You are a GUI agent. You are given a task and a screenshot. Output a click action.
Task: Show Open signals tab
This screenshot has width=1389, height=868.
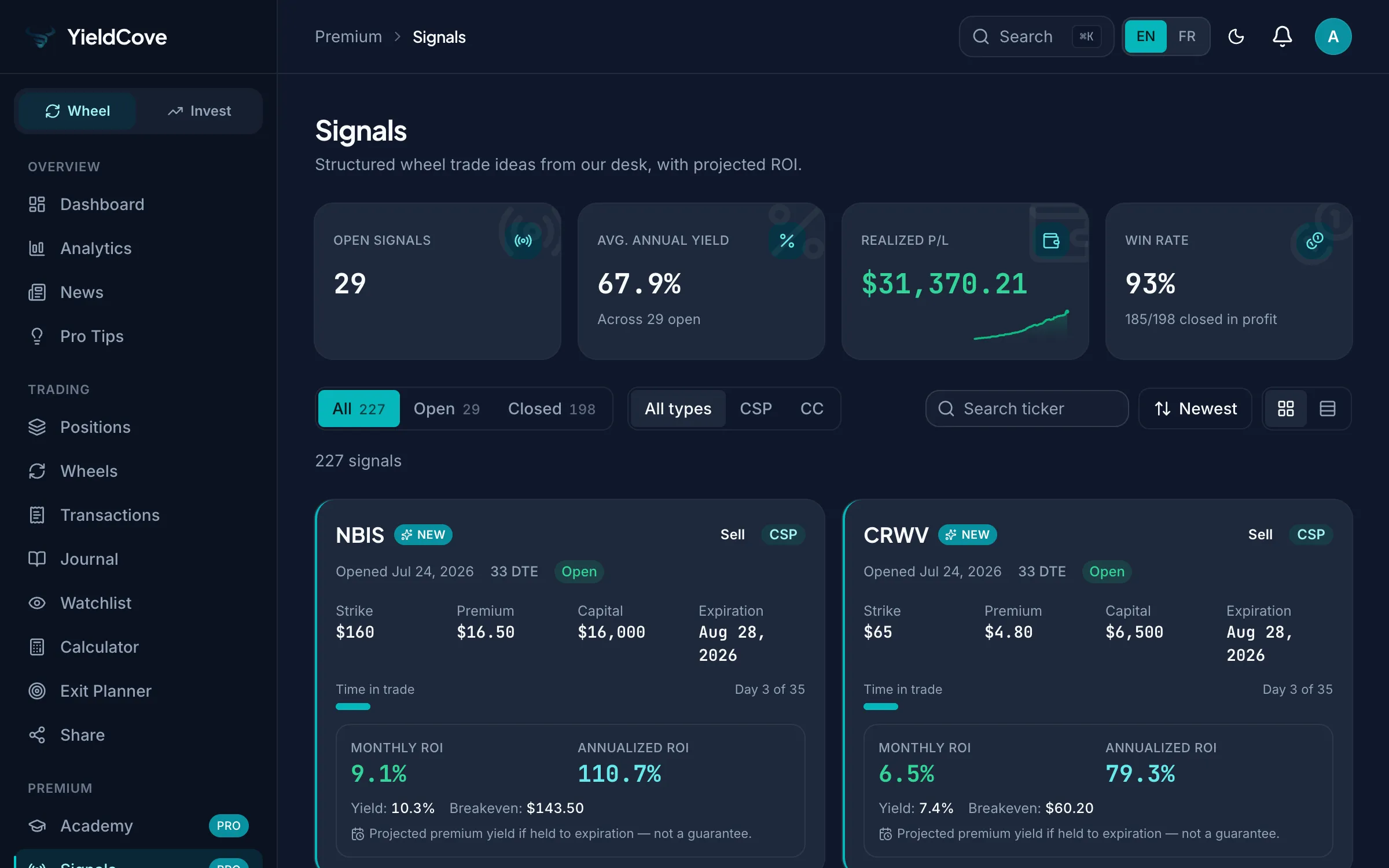[x=446, y=409]
